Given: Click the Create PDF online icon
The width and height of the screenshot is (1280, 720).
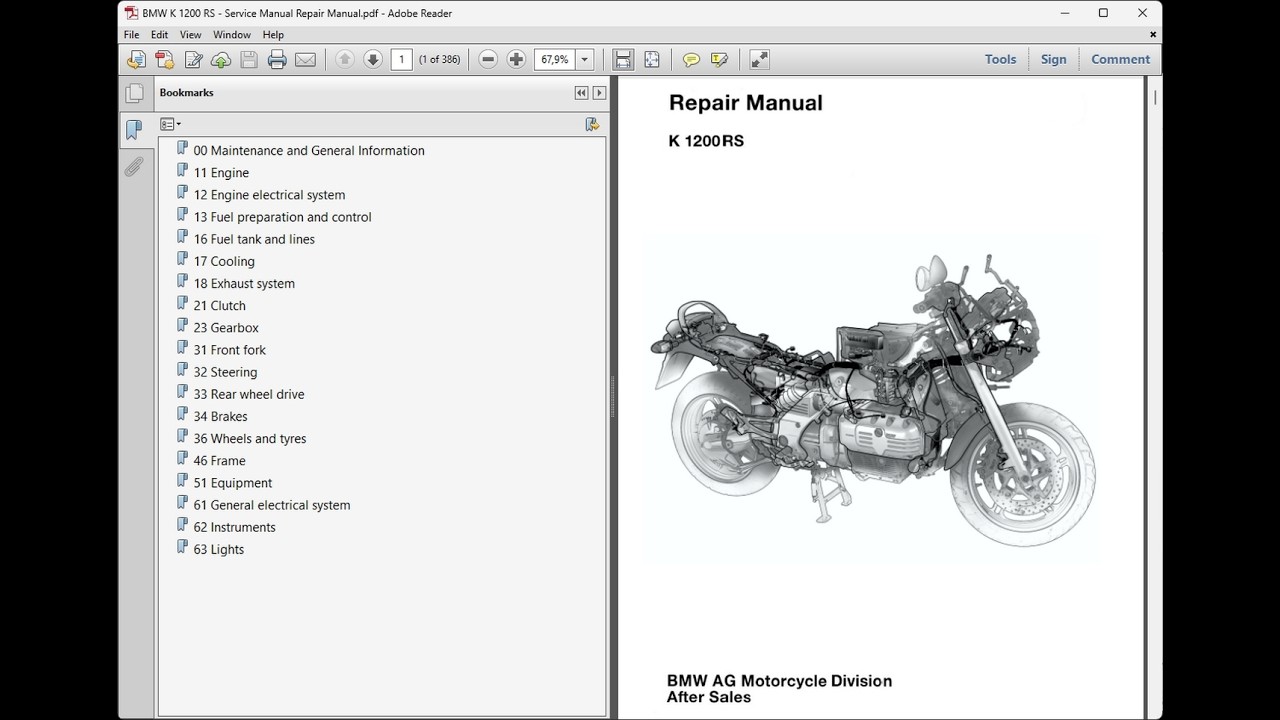Looking at the screenshot, I should 165,60.
